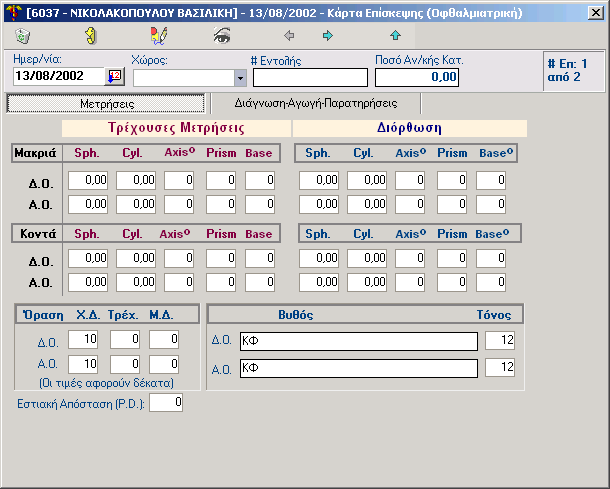Screen dimensions: 610x489
Task: Click Όραση Α.Ο. Μ.Δ. field
Action: pos(164,365)
